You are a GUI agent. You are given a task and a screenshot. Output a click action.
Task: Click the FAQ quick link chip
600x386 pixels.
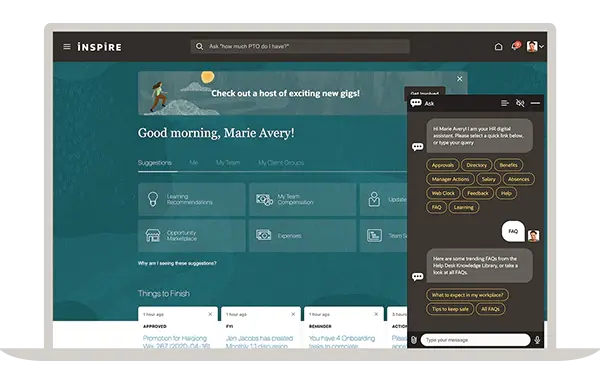point(436,207)
